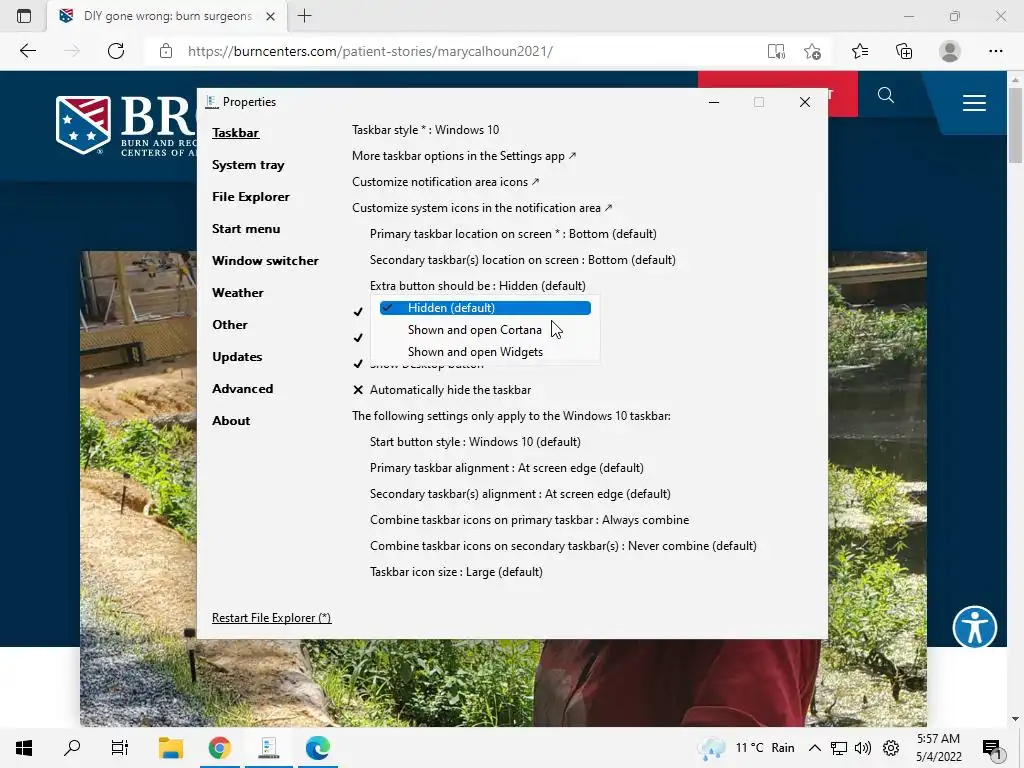Viewport: 1024px width, 768px height.
Task: Reload the page with the refresh icon
Action: click(116, 51)
